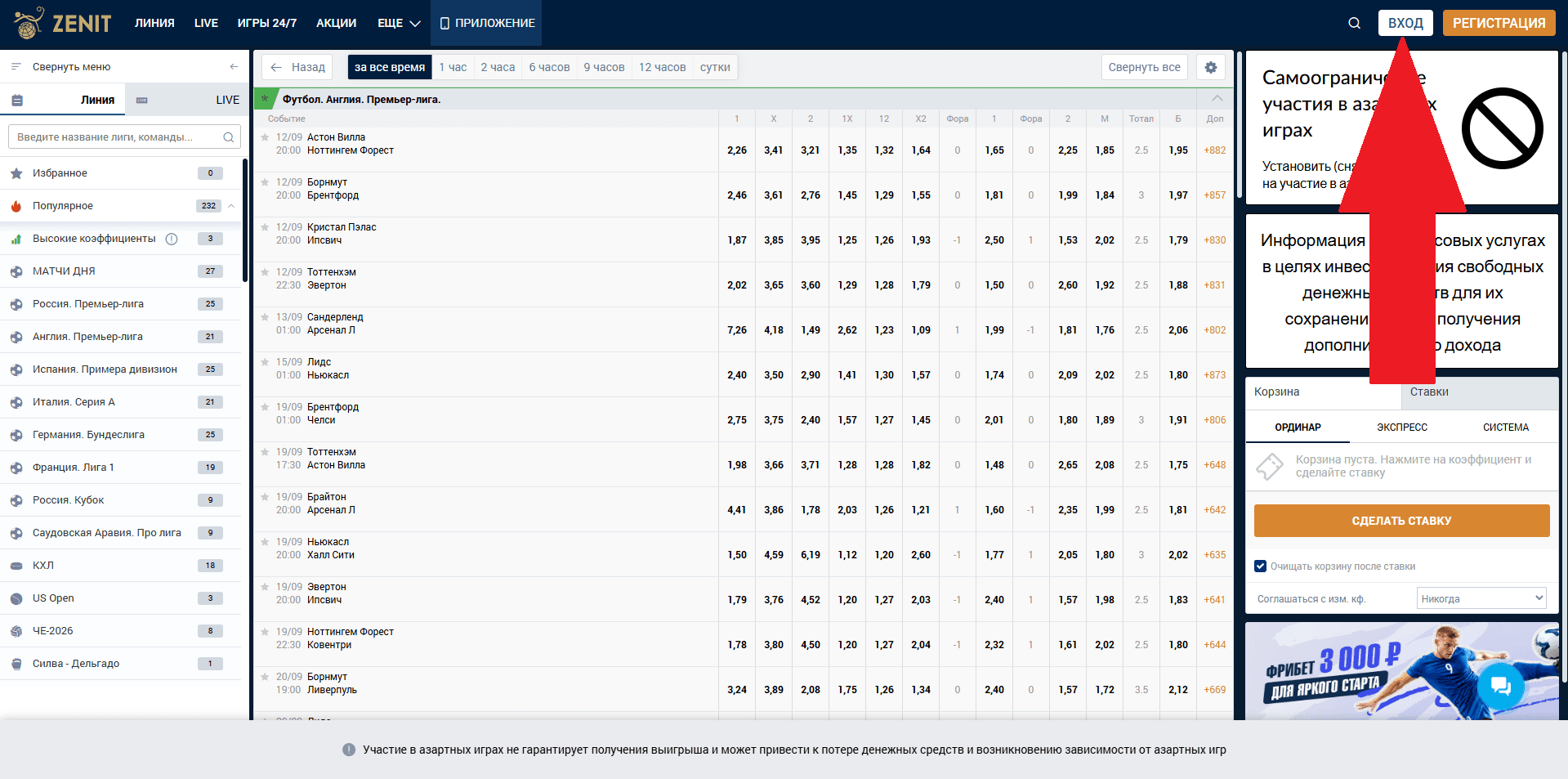
Task: Switch to the СИСТЕМА bet tab
Action: 1506,428
